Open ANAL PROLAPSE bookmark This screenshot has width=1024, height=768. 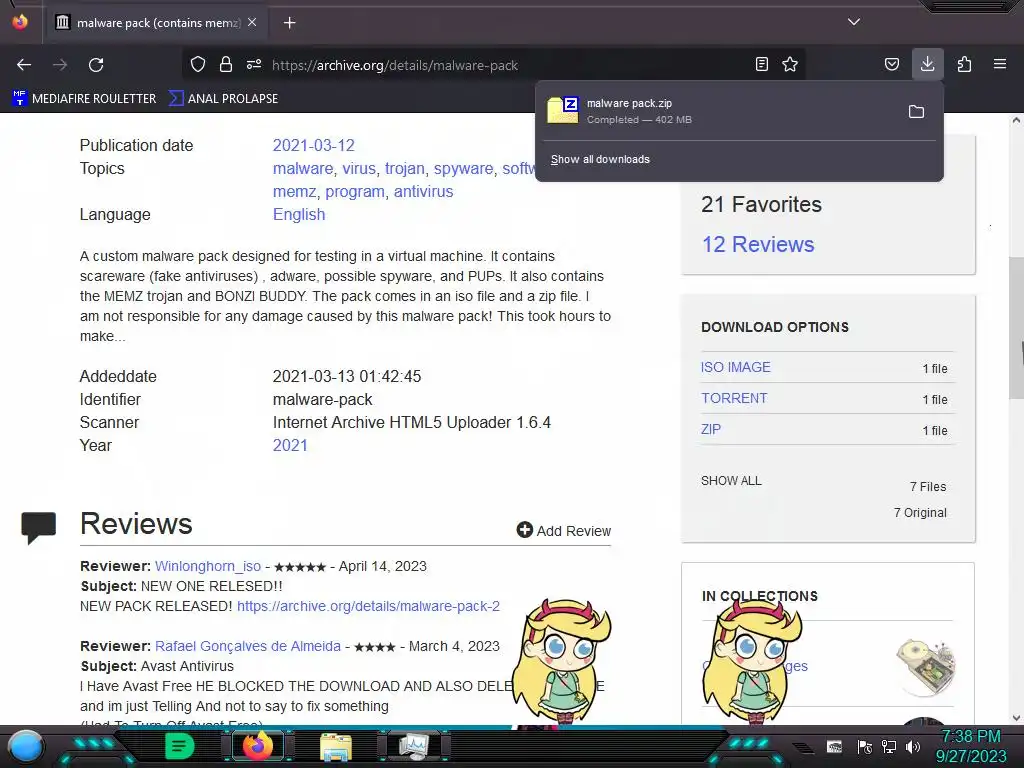coord(223,99)
